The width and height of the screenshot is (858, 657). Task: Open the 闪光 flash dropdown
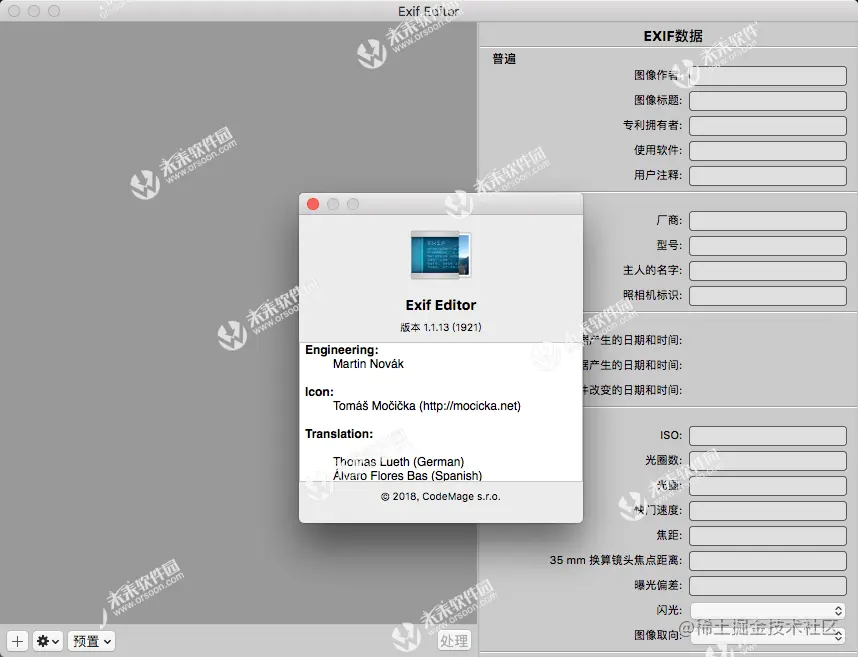pos(768,611)
